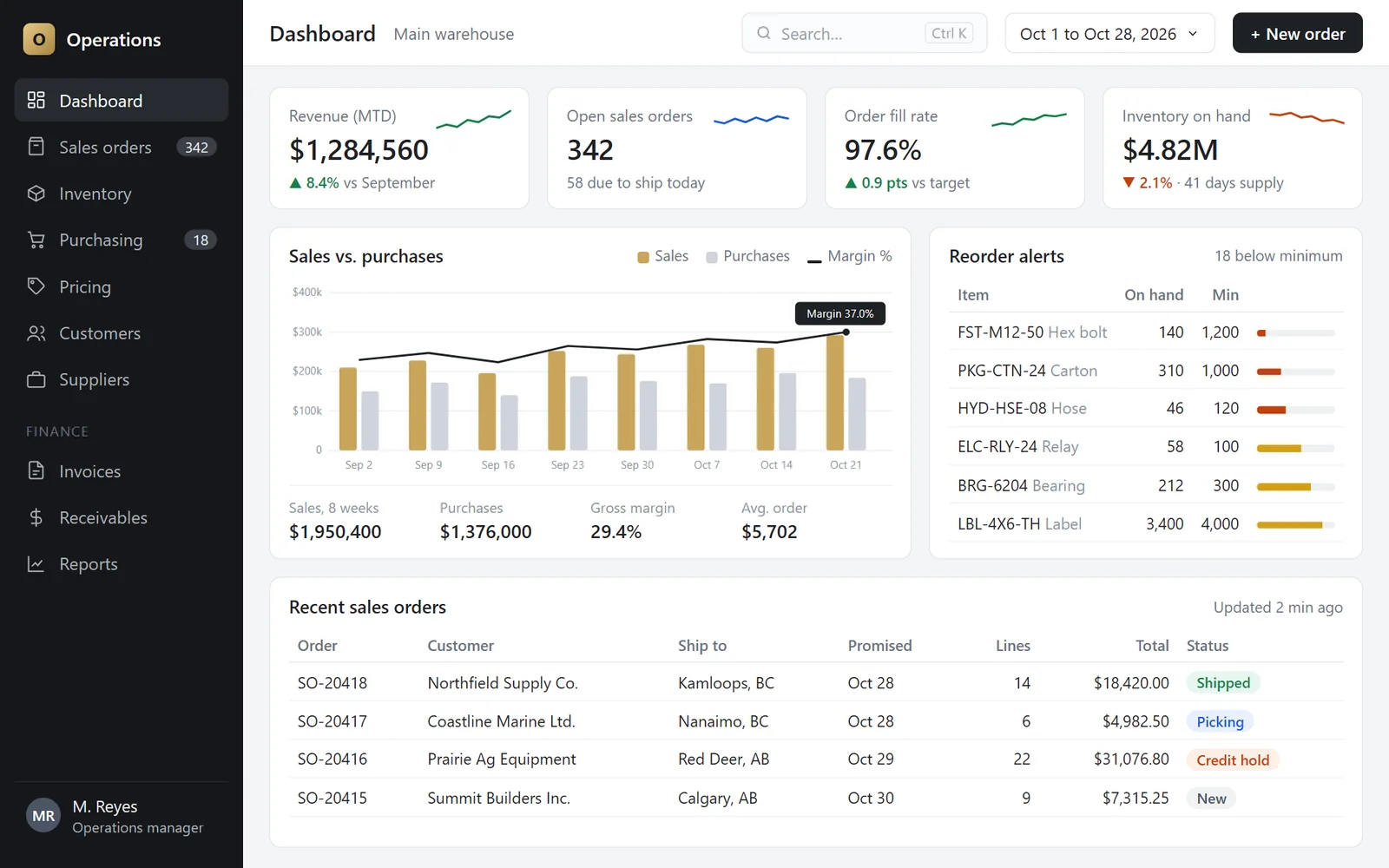Image resolution: width=1389 pixels, height=868 pixels.
Task: Click the Purchasing 18 count badge
Action: pos(201,240)
